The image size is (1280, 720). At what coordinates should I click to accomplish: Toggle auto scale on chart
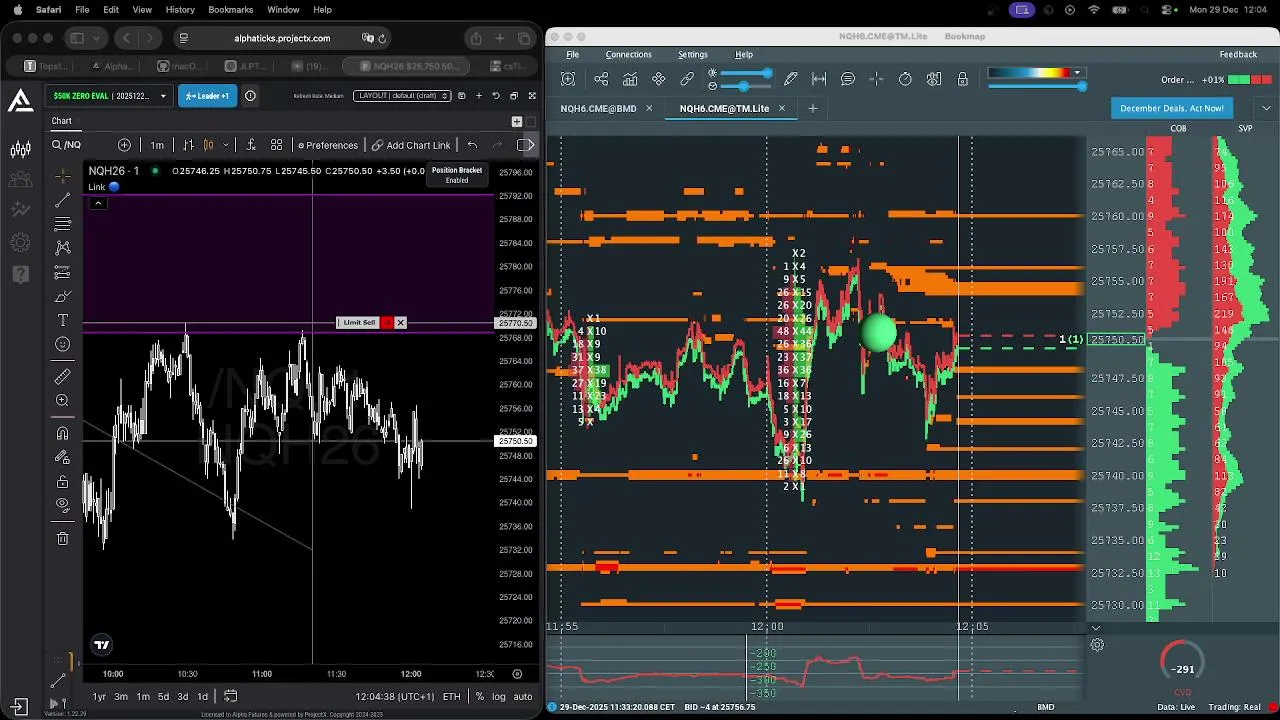pos(522,696)
